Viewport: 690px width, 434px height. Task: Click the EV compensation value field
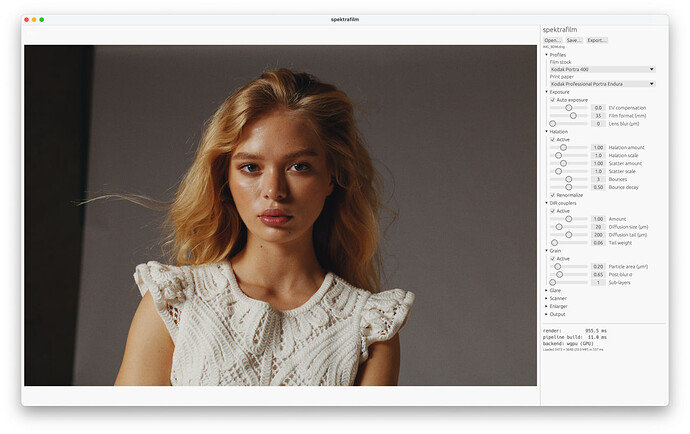pyautogui.click(x=598, y=108)
